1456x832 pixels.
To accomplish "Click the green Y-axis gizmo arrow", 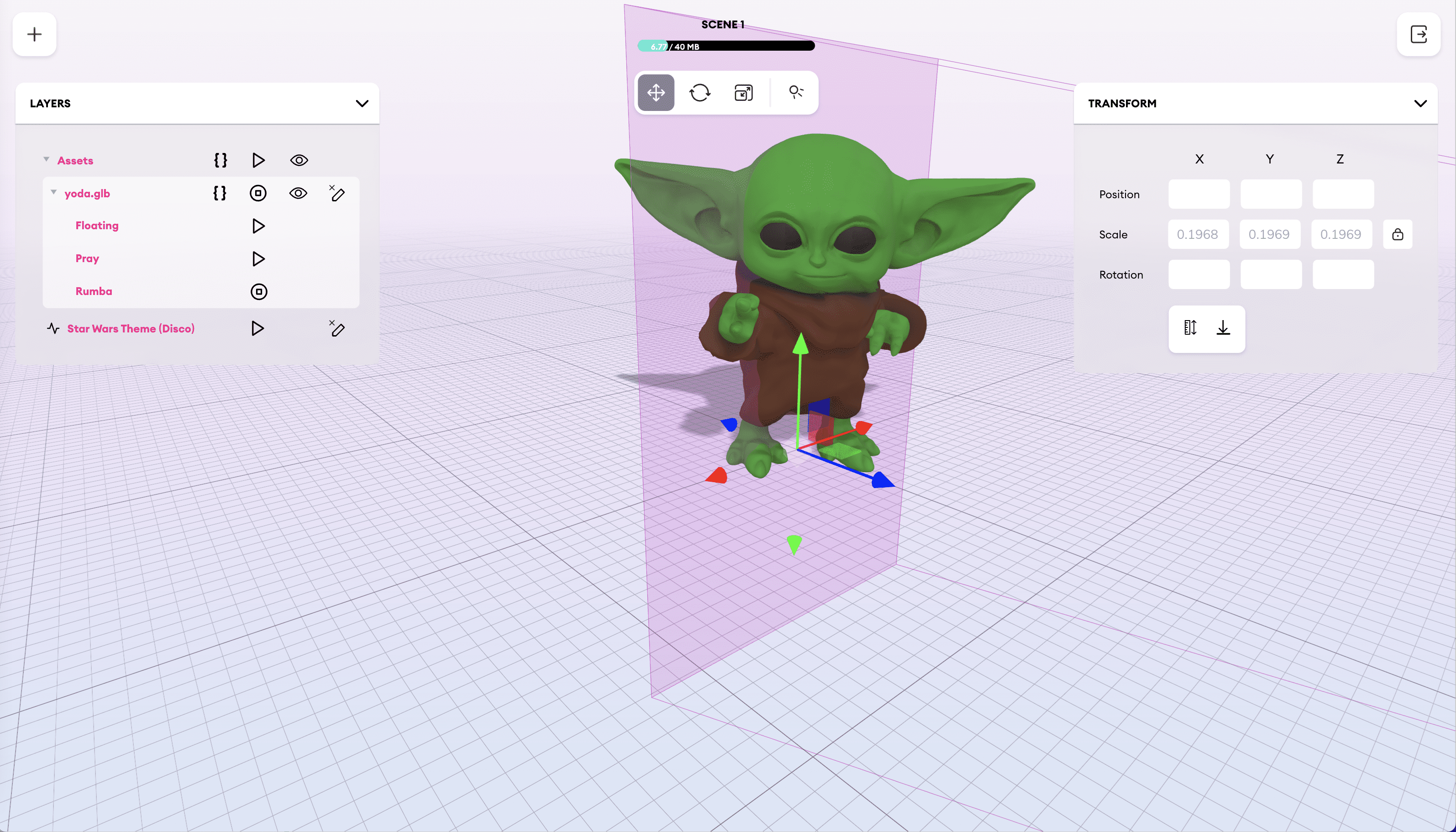I will [x=801, y=343].
